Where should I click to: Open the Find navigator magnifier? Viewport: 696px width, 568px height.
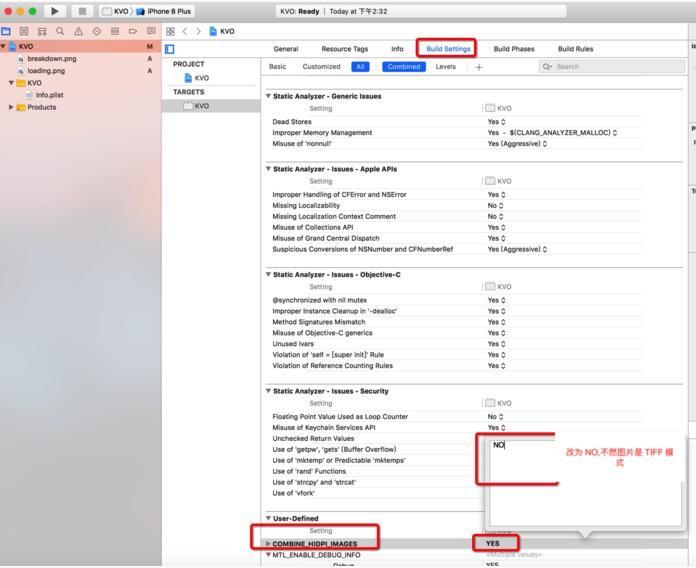tap(60, 31)
